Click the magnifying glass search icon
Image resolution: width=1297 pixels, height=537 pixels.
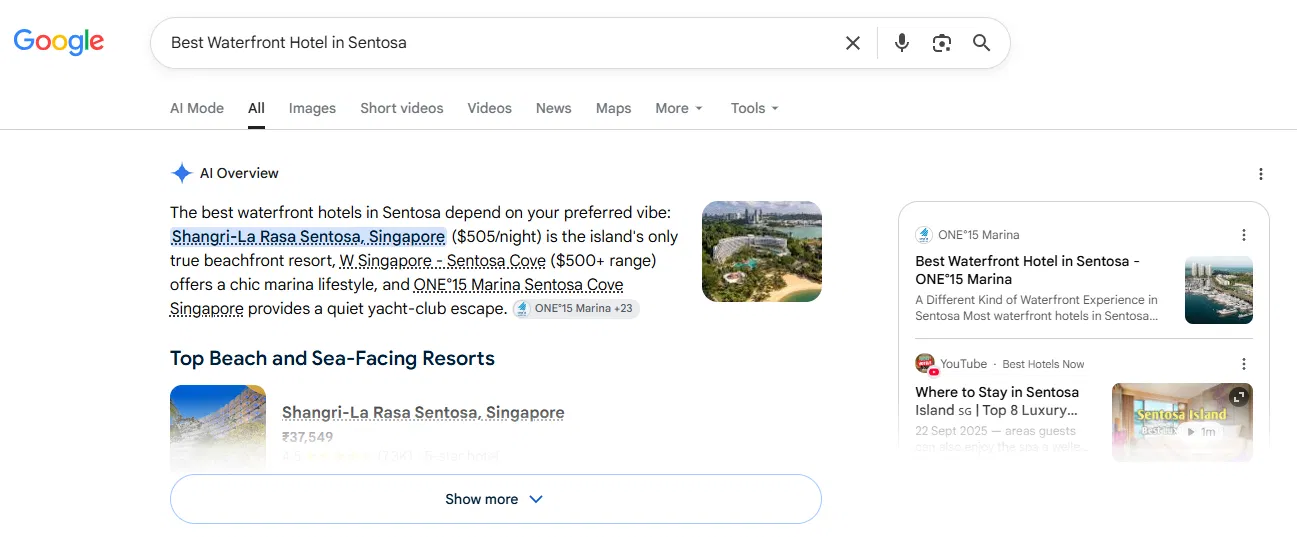point(982,43)
